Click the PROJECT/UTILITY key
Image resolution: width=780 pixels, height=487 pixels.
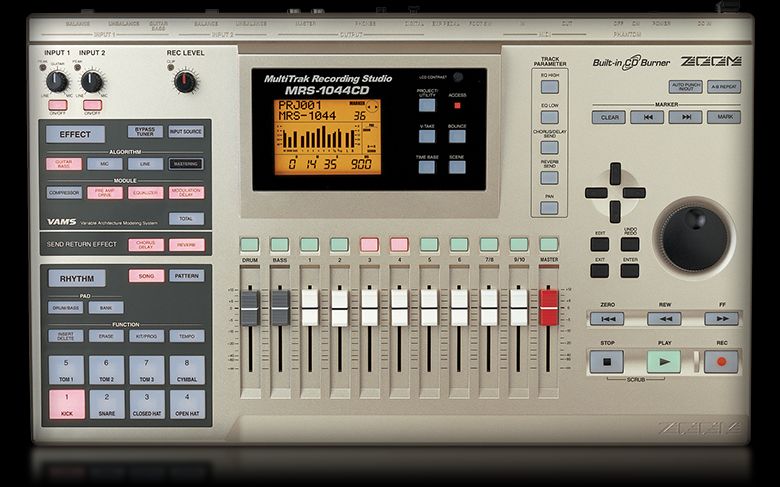click(x=427, y=105)
